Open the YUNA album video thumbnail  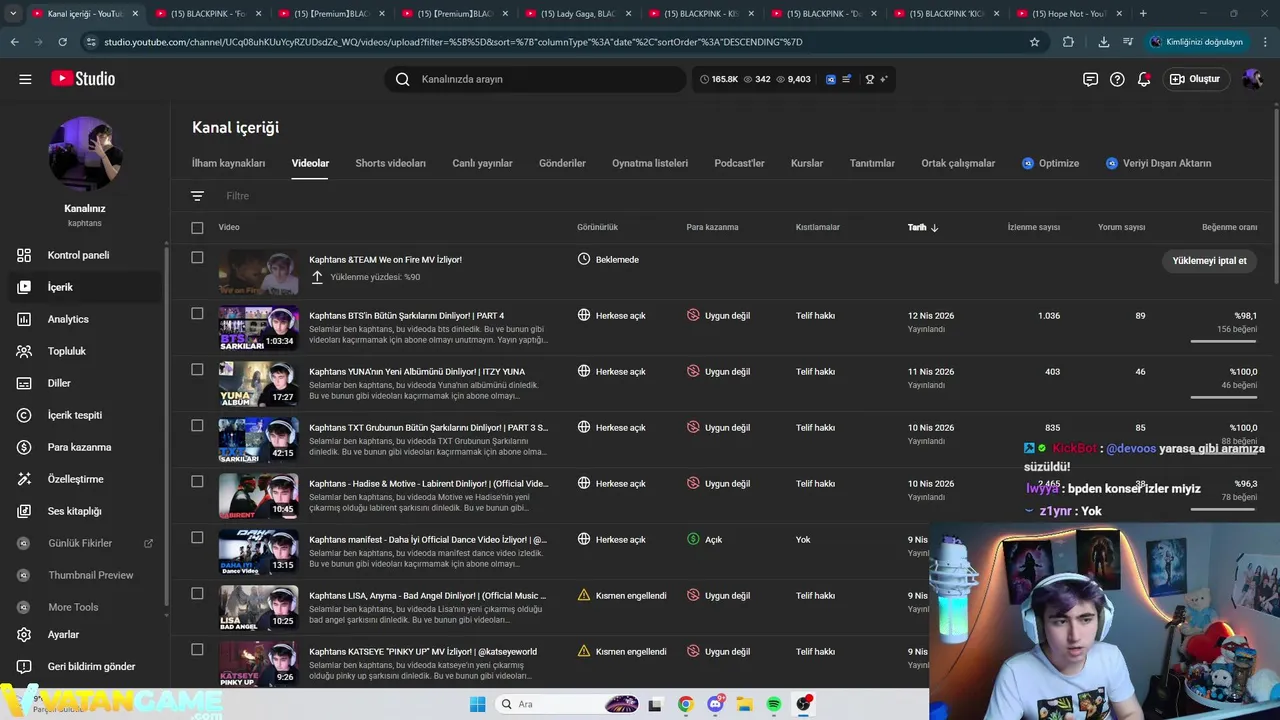[x=259, y=383]
